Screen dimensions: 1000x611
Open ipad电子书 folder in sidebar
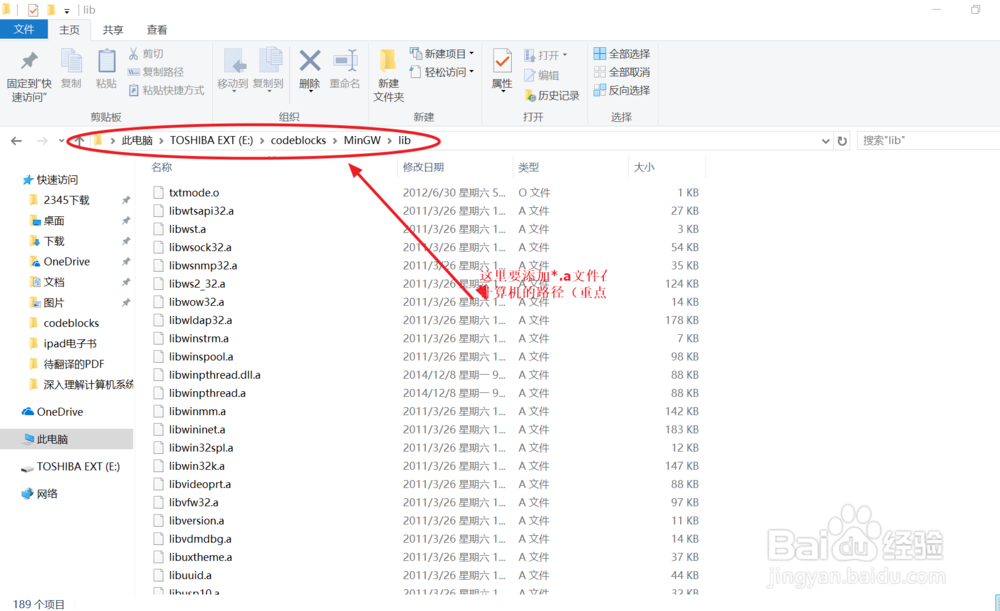point(63,343)
